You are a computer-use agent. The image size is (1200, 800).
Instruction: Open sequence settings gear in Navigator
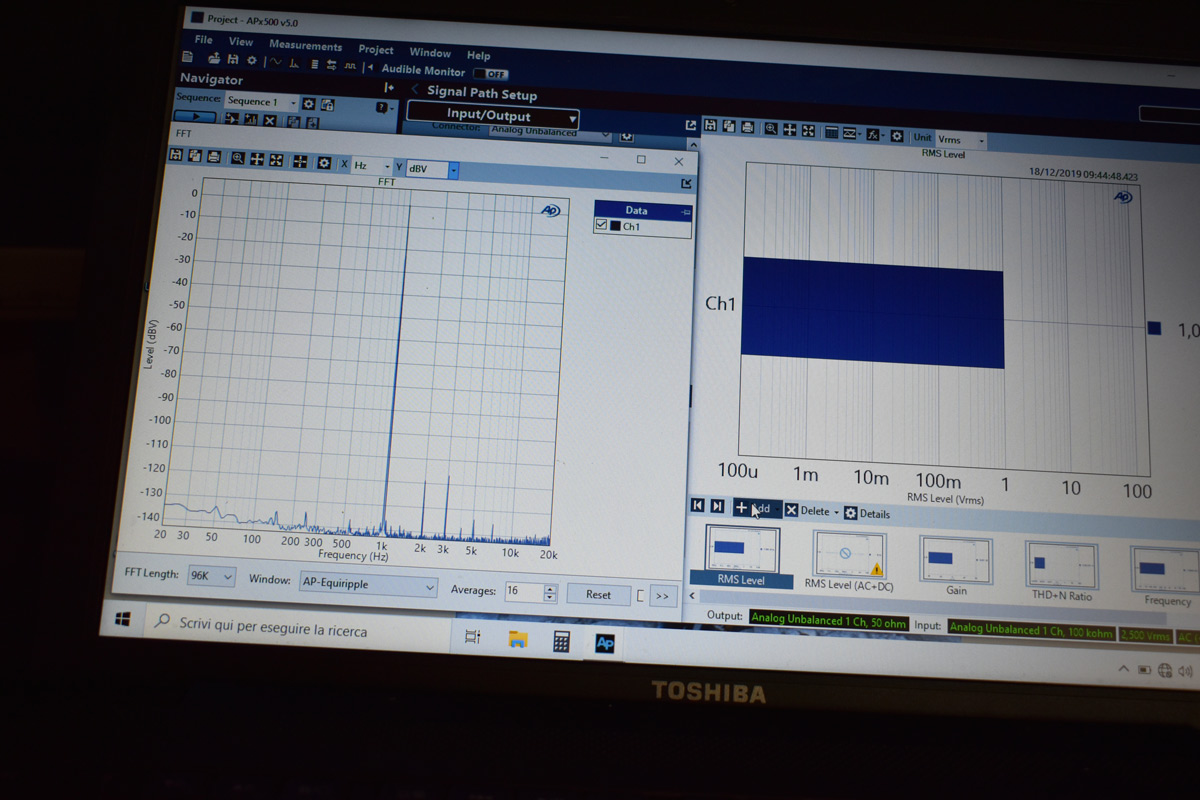[308, 104]
